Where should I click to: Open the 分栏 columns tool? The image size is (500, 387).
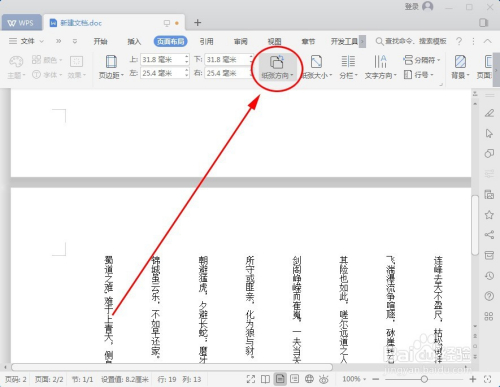click(x=348, y=67)
